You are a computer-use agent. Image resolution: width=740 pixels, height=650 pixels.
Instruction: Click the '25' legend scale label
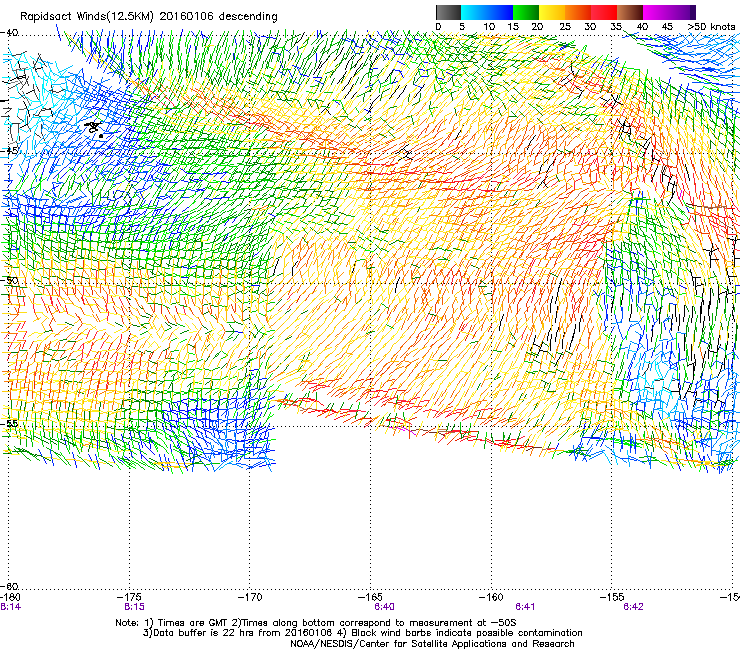coord(565,27)
